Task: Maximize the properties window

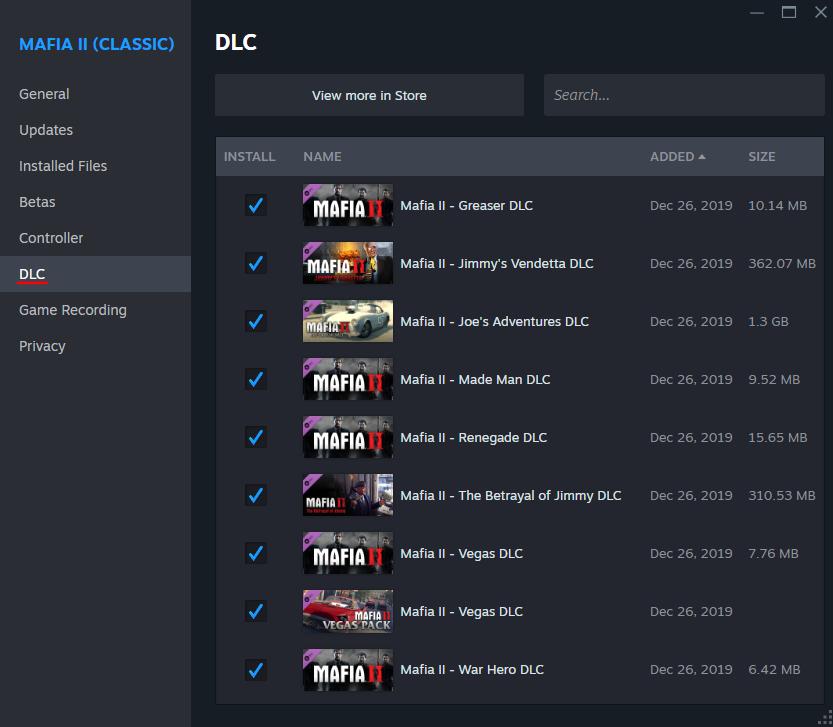Action: tap(789, 12)
